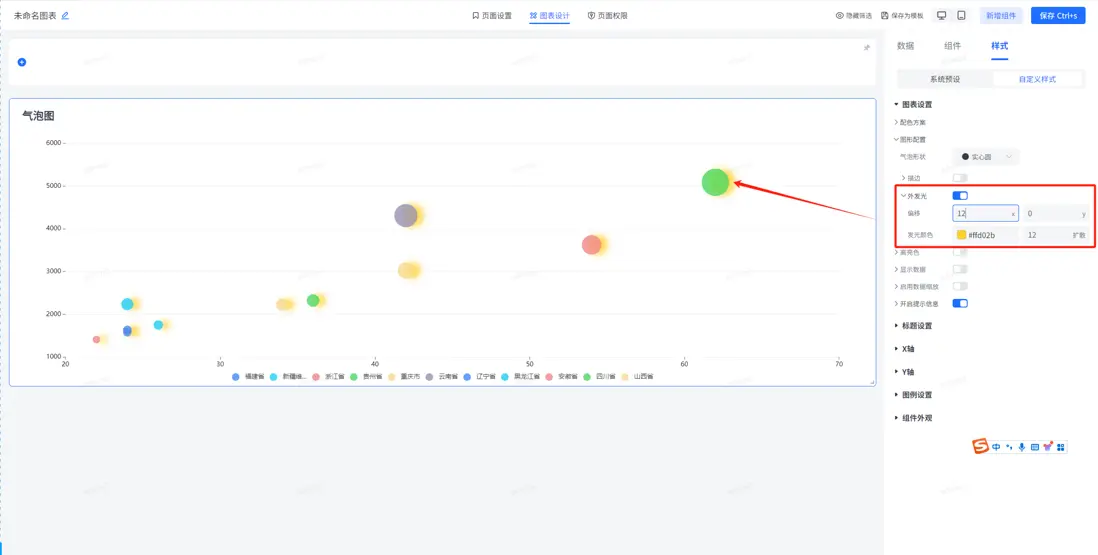Open the soft keyboard icon in the IME bar

[x=1034, y=447]
